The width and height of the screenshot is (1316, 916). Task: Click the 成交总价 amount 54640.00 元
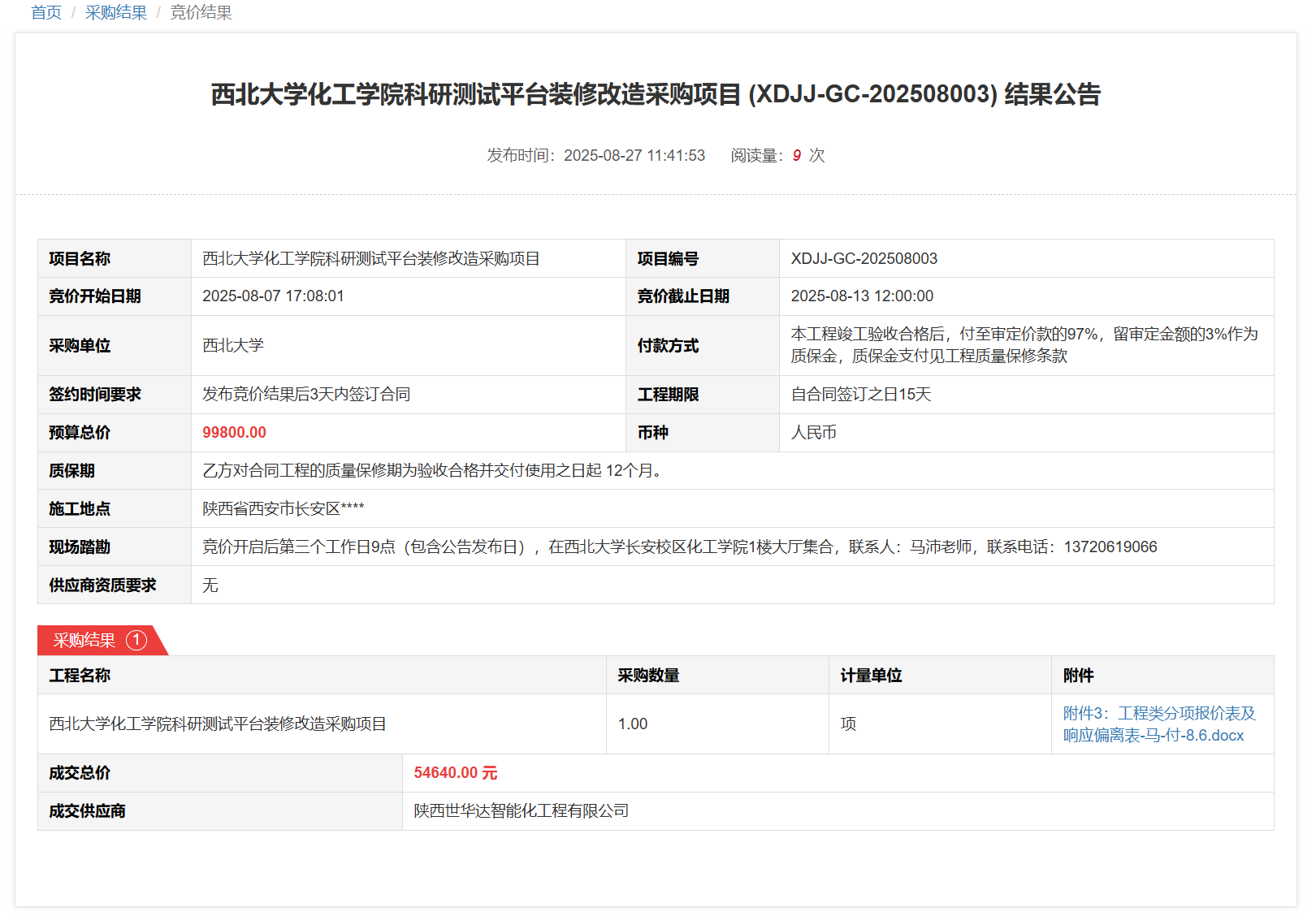[455, 773]
